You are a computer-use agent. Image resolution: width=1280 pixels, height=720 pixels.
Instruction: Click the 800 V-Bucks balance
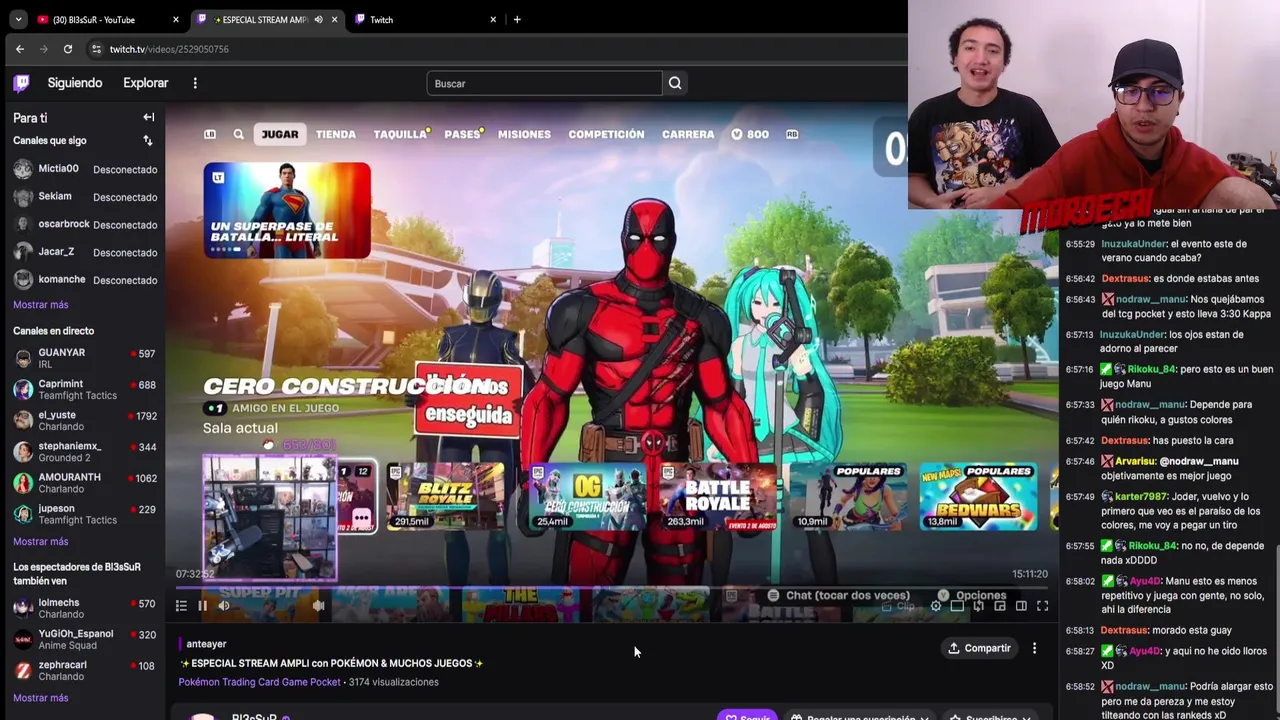(x=750, y=134)
